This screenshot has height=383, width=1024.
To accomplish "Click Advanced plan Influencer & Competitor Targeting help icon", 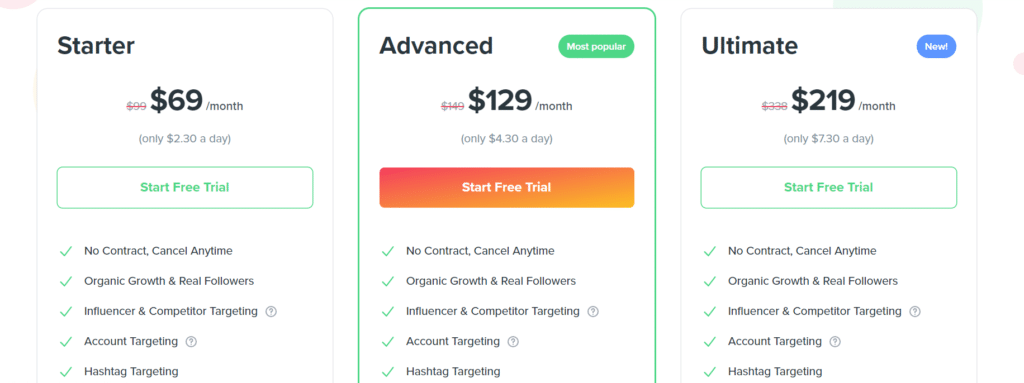I will pyautogui.click(x=593, y=312).
